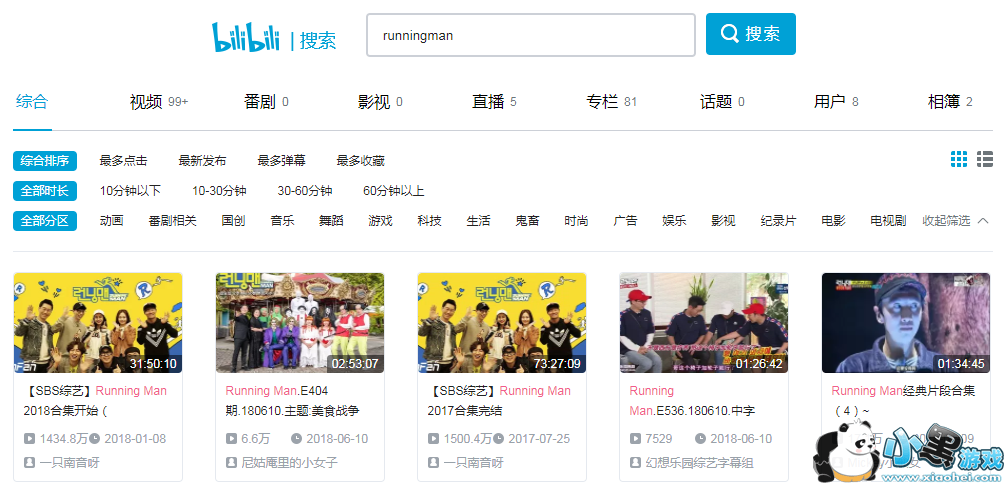Click the bilibili logo
1005x486 pixels.
246,38
